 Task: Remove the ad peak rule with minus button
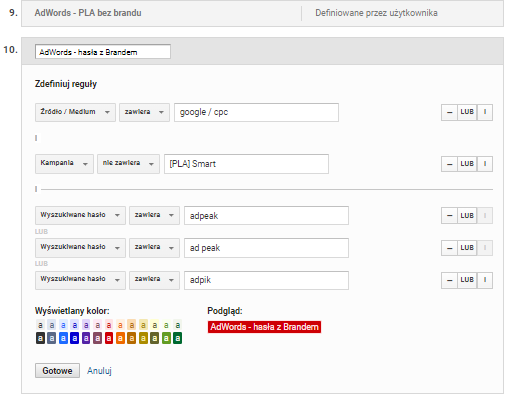tap(449, 248)
